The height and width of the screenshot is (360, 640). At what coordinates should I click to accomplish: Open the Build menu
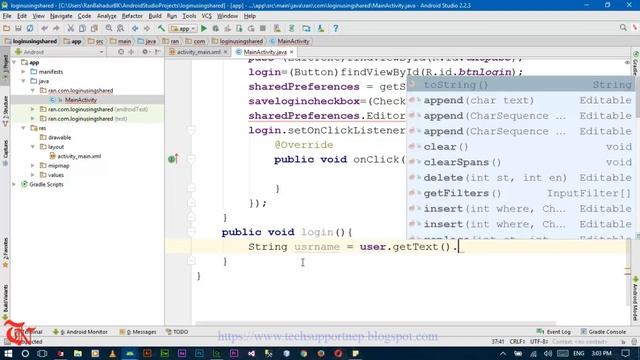click(155, 16)
